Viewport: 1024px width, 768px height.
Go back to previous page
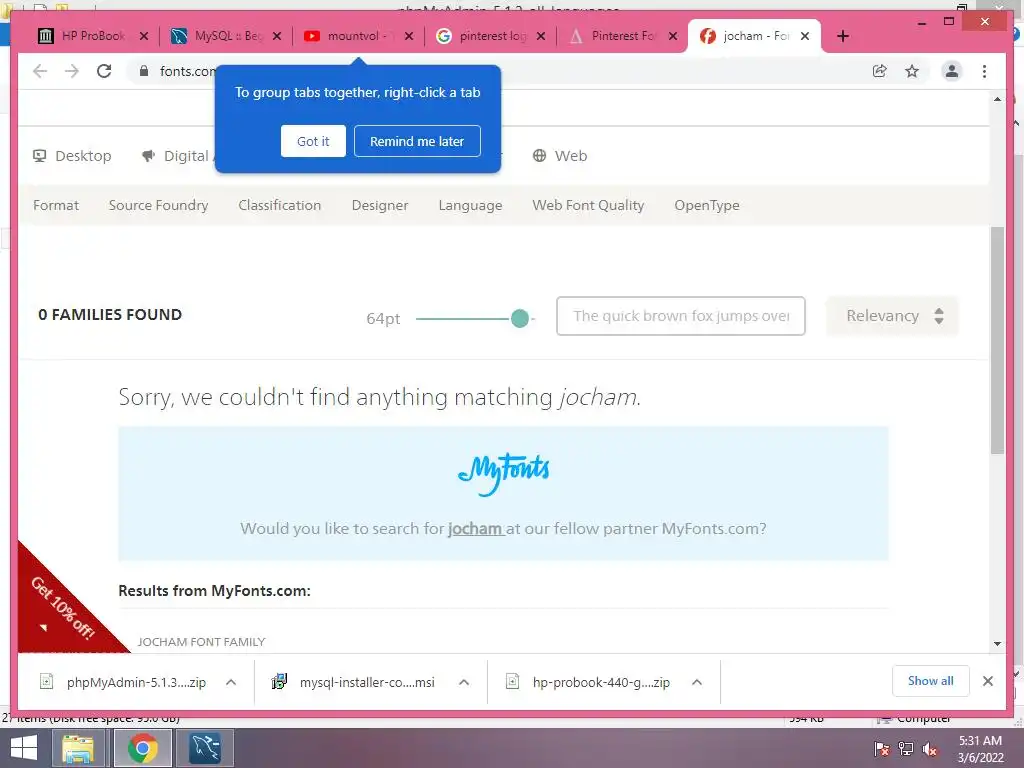click(x=40, y=71)
